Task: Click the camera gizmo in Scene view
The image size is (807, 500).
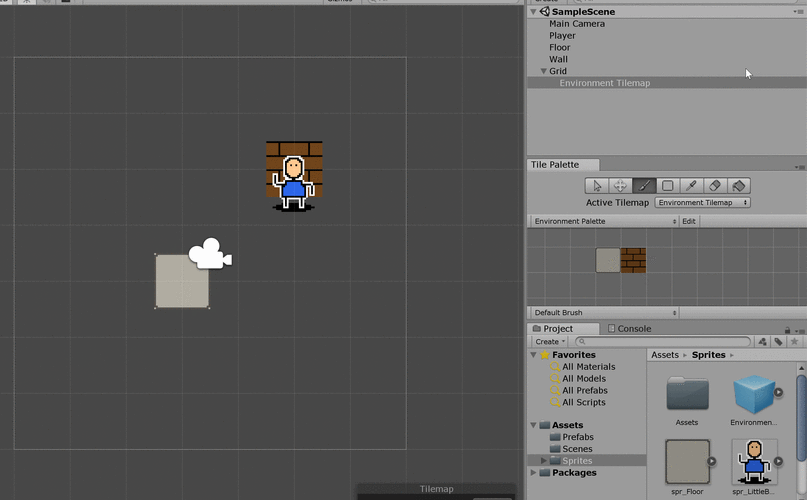Action: pyautogui.click(x=210, y=254)
